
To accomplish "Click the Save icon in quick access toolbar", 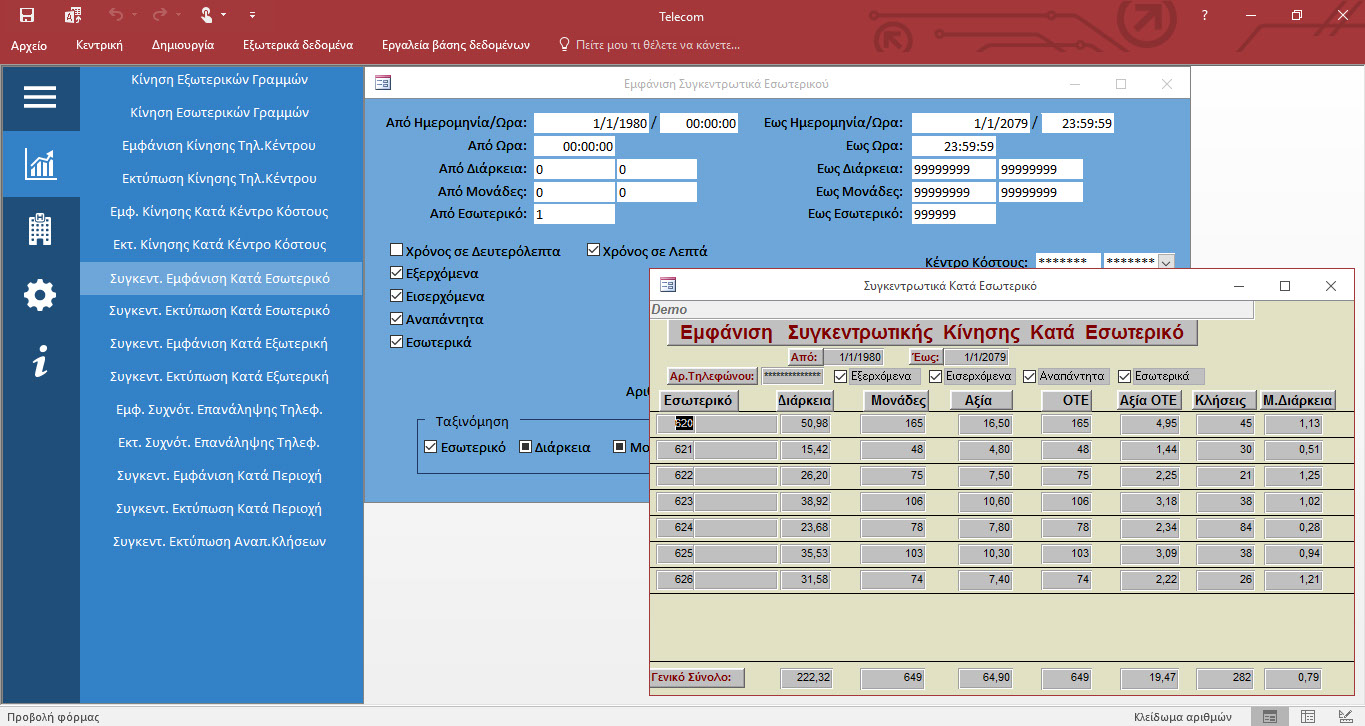I will coord(27,15).
